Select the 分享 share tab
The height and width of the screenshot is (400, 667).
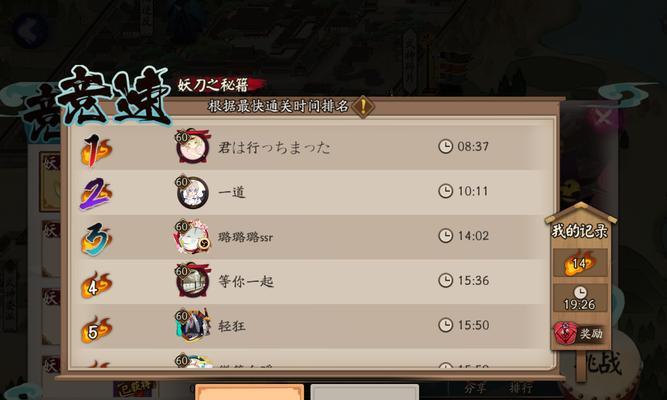click(x=475, y=388)
